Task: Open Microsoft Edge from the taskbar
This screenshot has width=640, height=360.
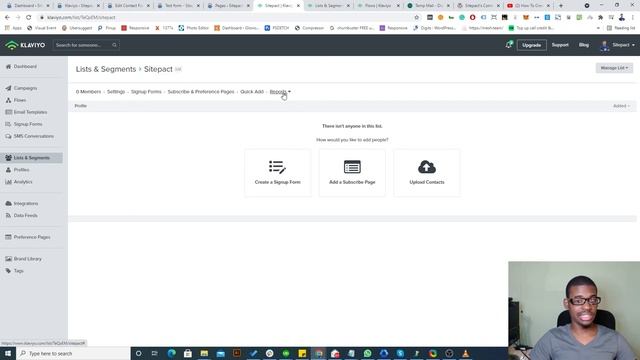Action: [x=171, y=353]
